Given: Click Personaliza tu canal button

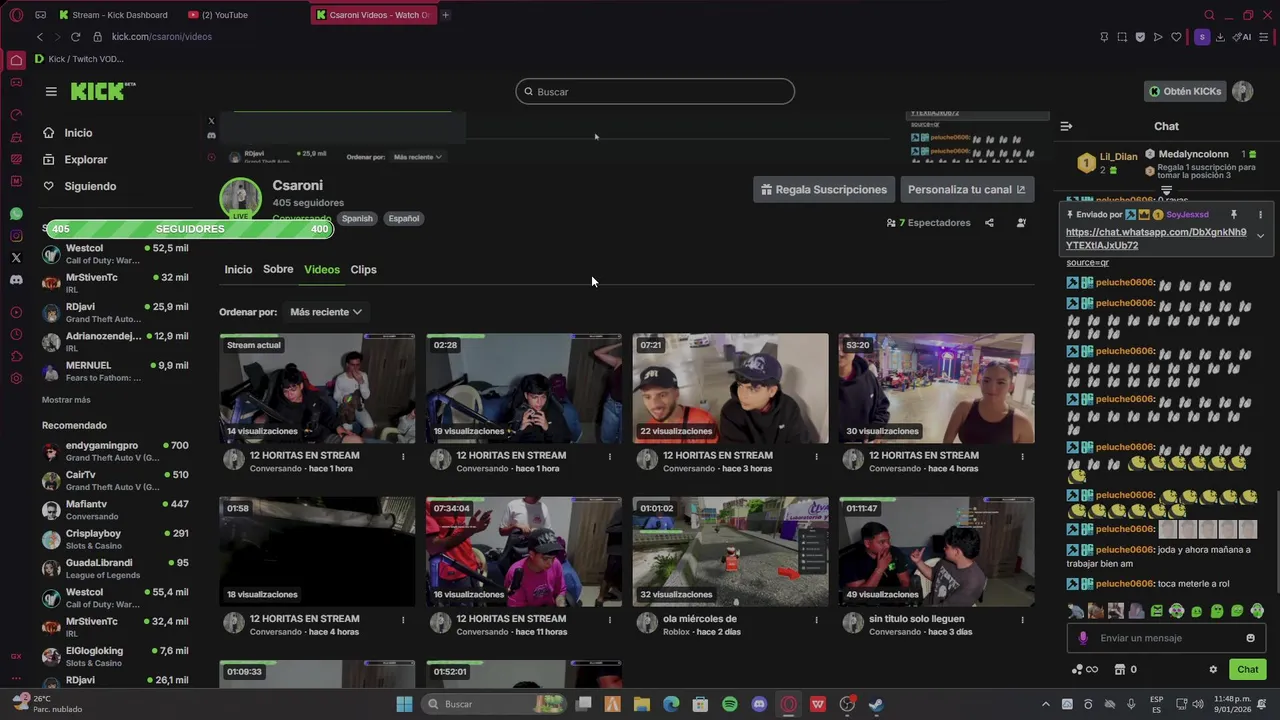Looking at the screenshot, I should coord(966,189).
